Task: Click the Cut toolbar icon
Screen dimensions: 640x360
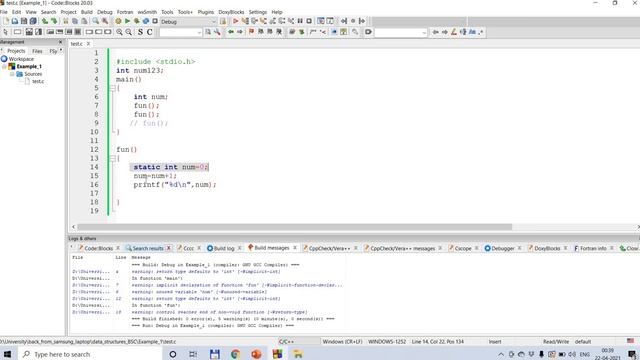Action: tap(65, 21)
